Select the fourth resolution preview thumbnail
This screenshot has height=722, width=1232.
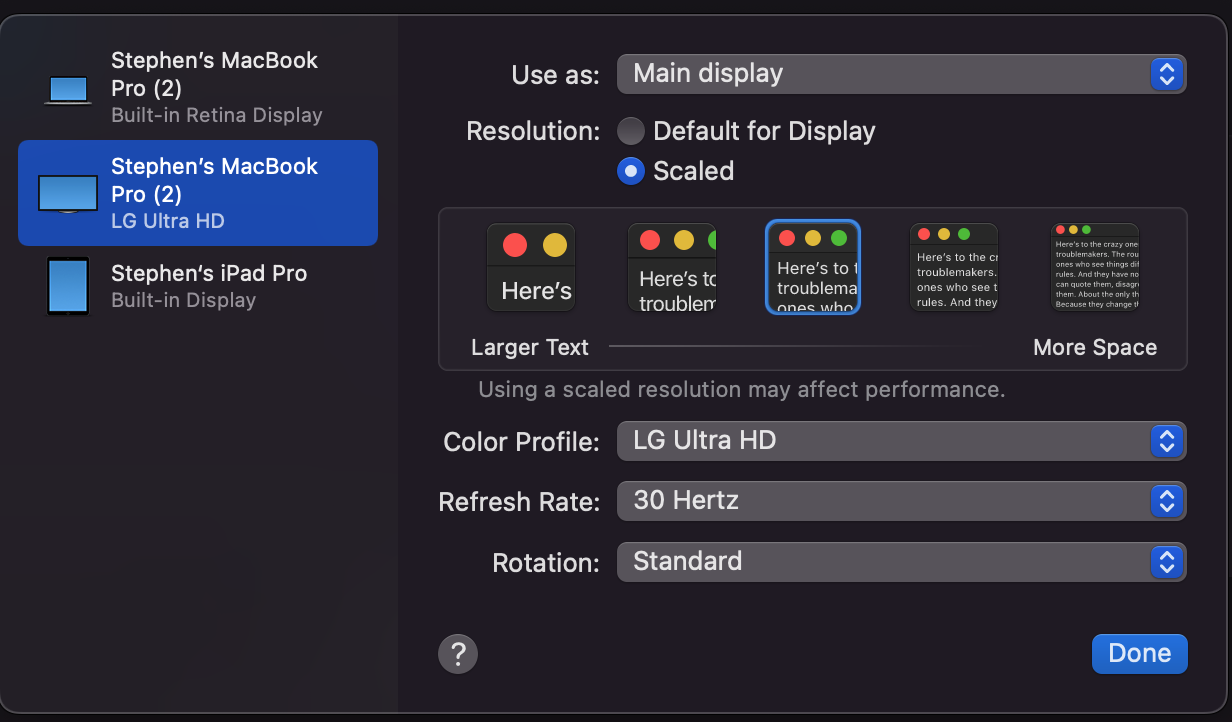(x=953, y=267)
